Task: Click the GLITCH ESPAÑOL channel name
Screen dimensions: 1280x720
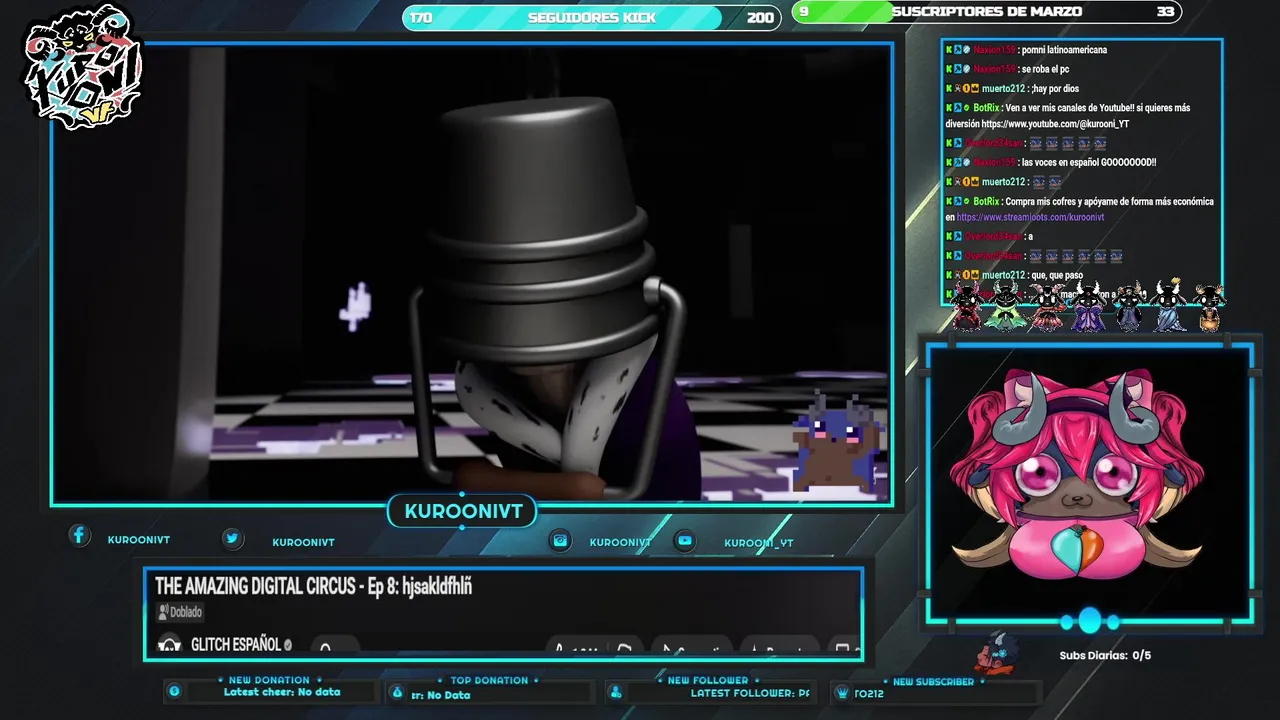Action: tap(236, 646)
